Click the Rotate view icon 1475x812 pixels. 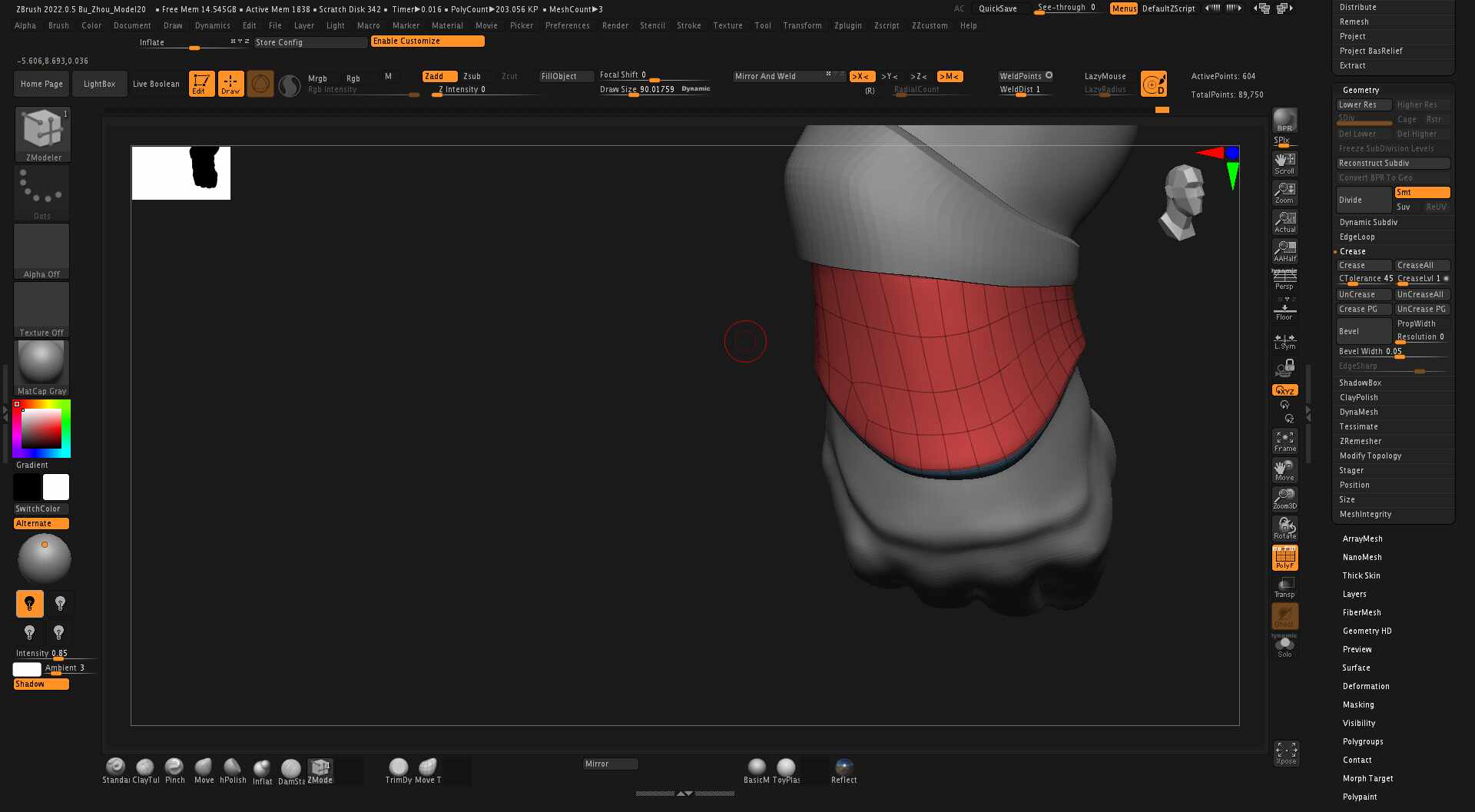(1284, 528)
